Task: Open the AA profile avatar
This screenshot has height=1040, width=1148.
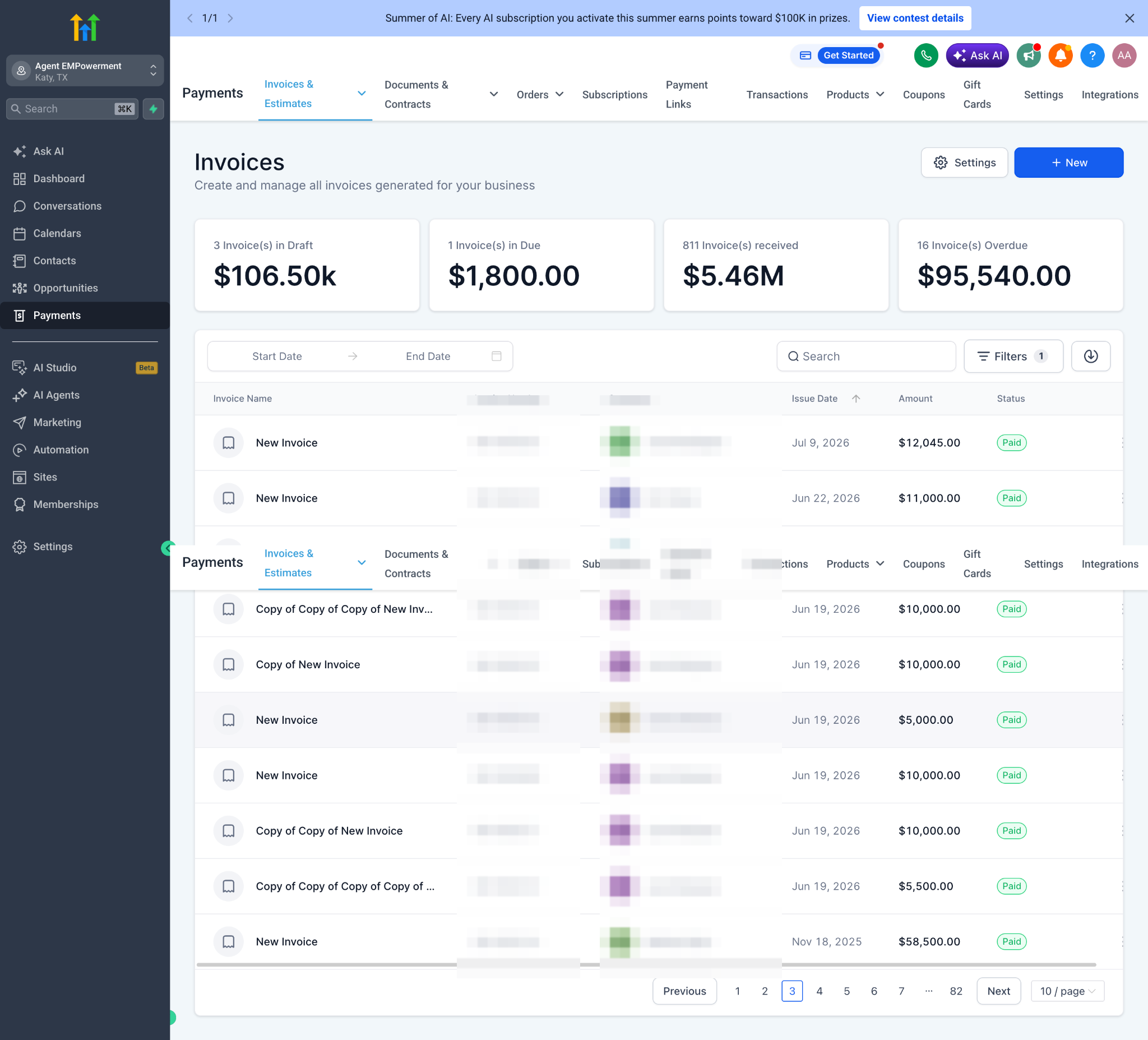Action: click(x=1124, y=56)
